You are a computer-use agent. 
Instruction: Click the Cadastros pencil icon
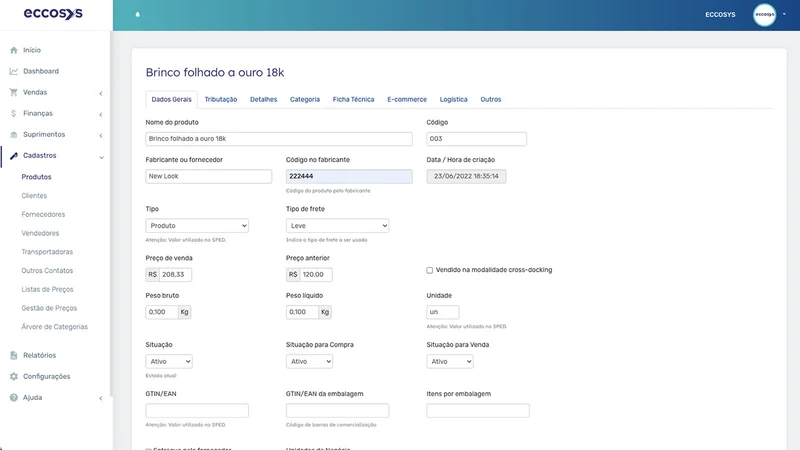click(14, 156)
